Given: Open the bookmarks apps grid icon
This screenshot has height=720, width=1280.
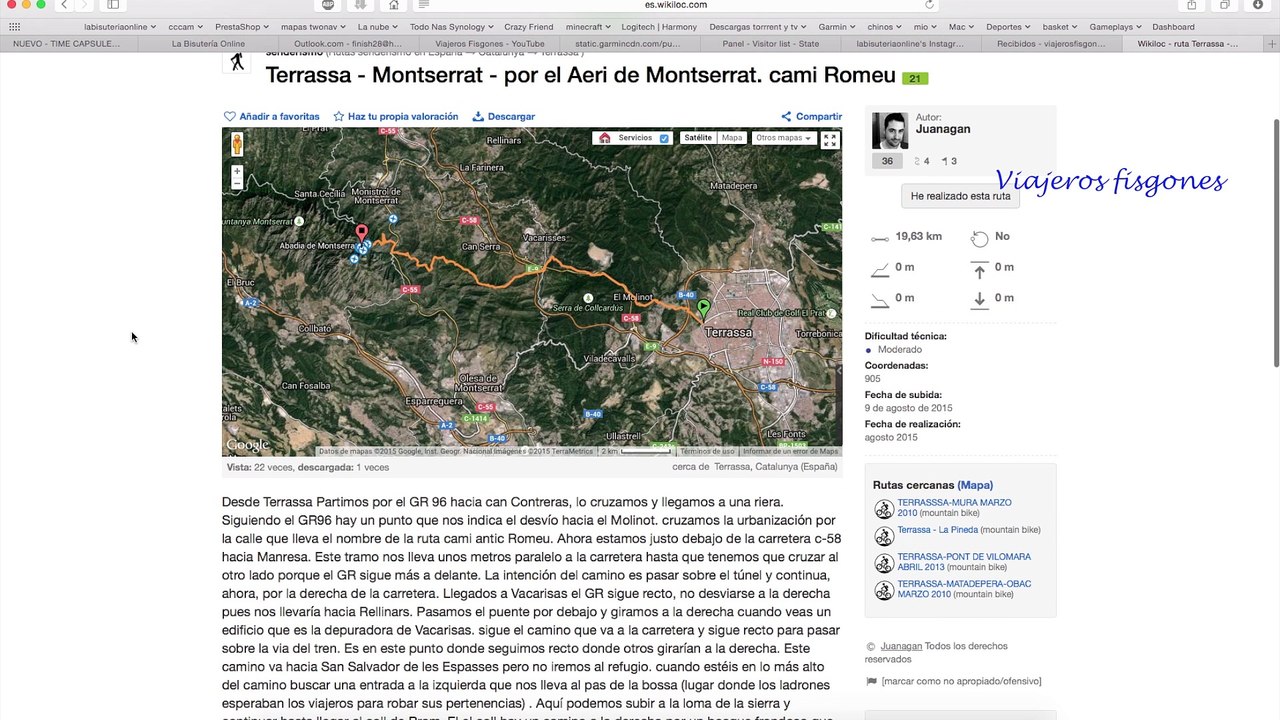Looking at the screenshot, I should 14,27.
